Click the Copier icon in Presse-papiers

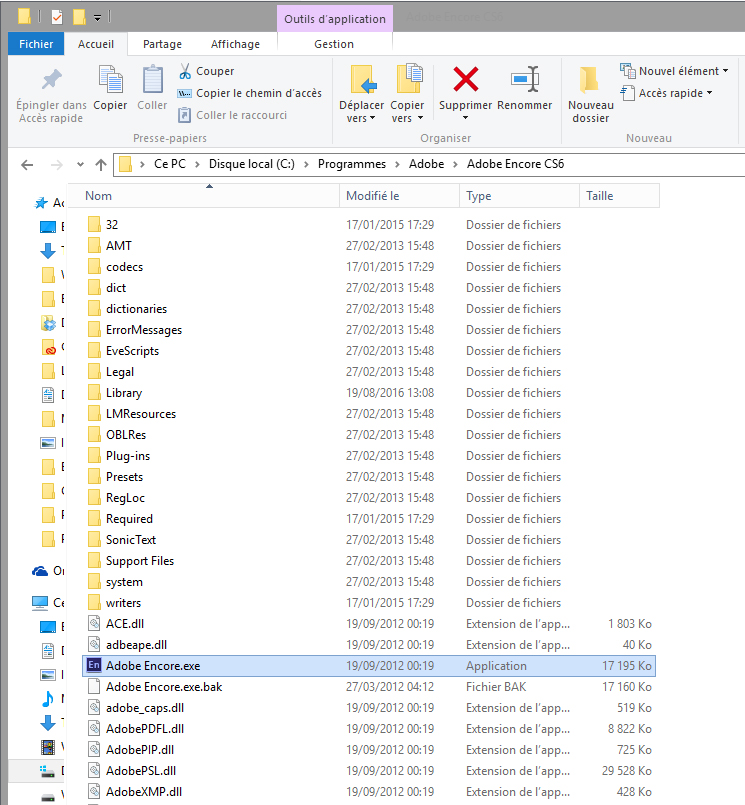(x=110, y=80)
